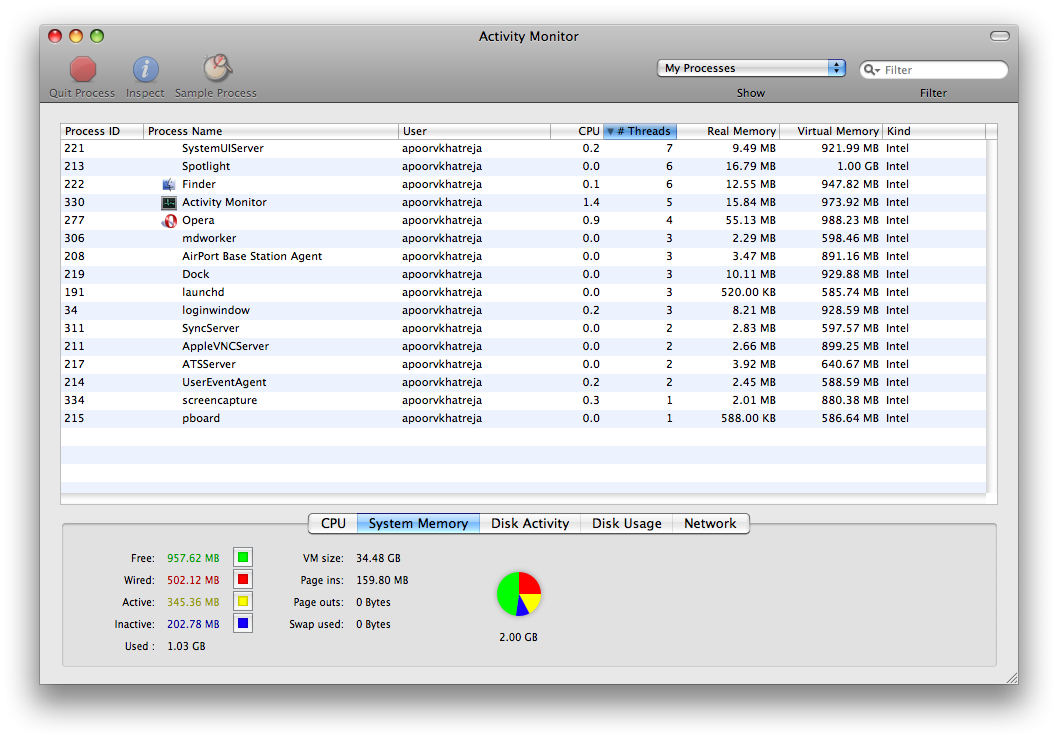Click the Filter magnifying glass icon
This screenshot has height=739, width=1058.
(871, 70)
